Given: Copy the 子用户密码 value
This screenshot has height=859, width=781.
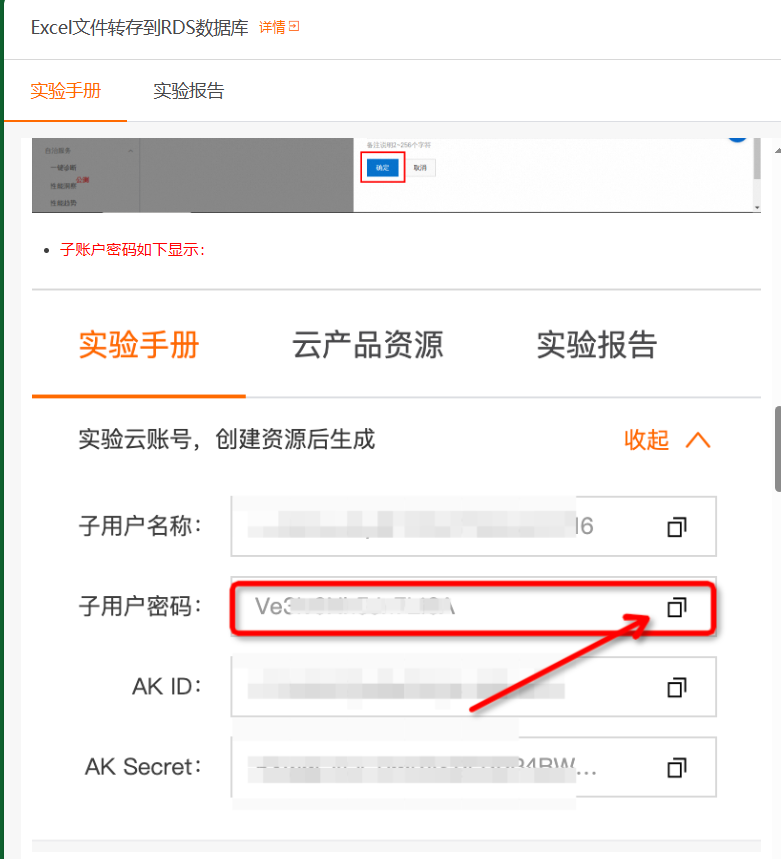Looking at the screenshot, I should tap(677, 607).
